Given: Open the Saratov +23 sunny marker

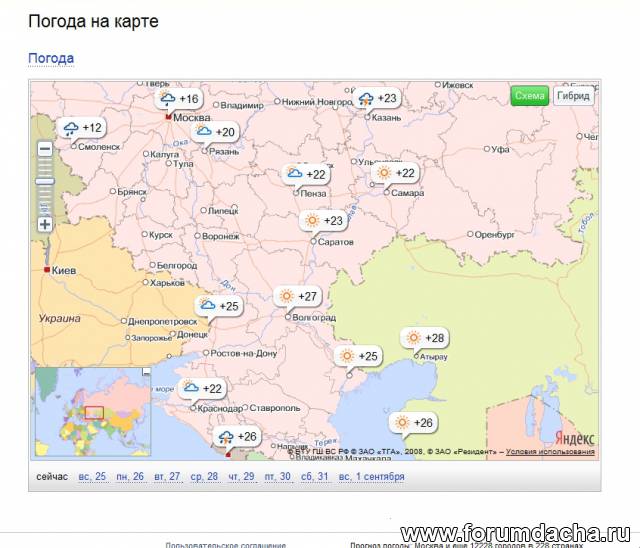Looking at the screenshot, I should [x=323, y=220].
